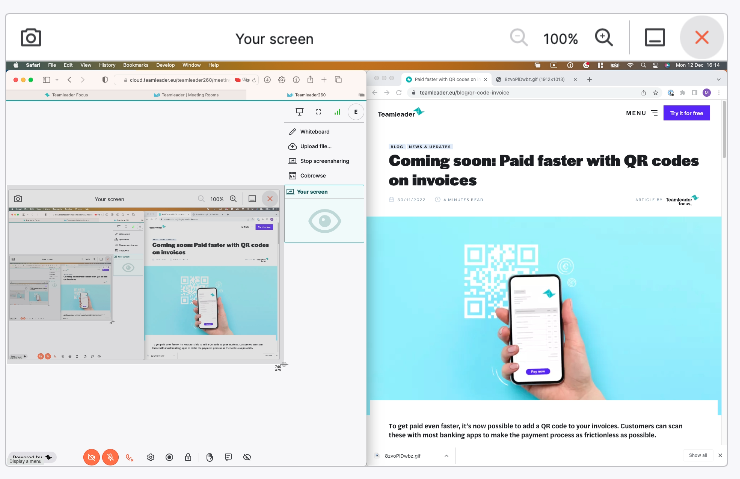Click the Teamleader logo on the blog
The height and width of the screenshot is (479, 740).
pos(401,113)
